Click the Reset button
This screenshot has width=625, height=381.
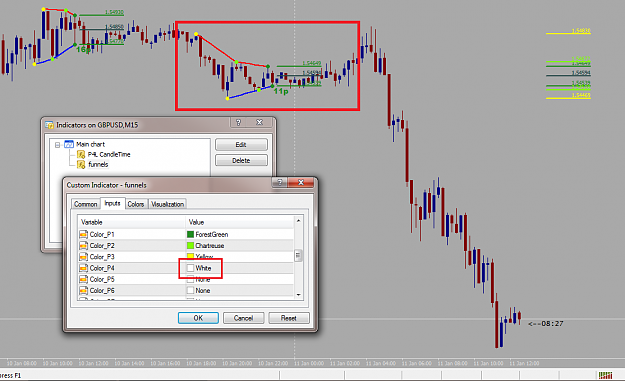pos(289,318)
